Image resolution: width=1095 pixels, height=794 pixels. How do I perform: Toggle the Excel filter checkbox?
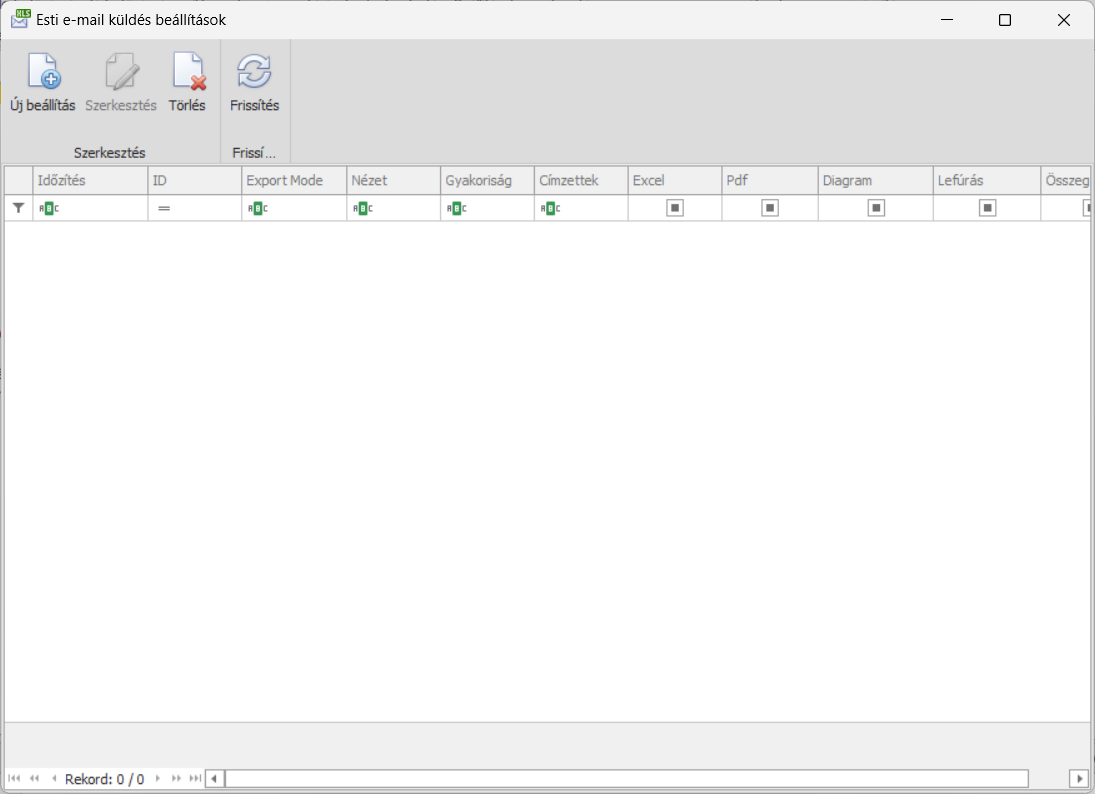coord(675,208)
